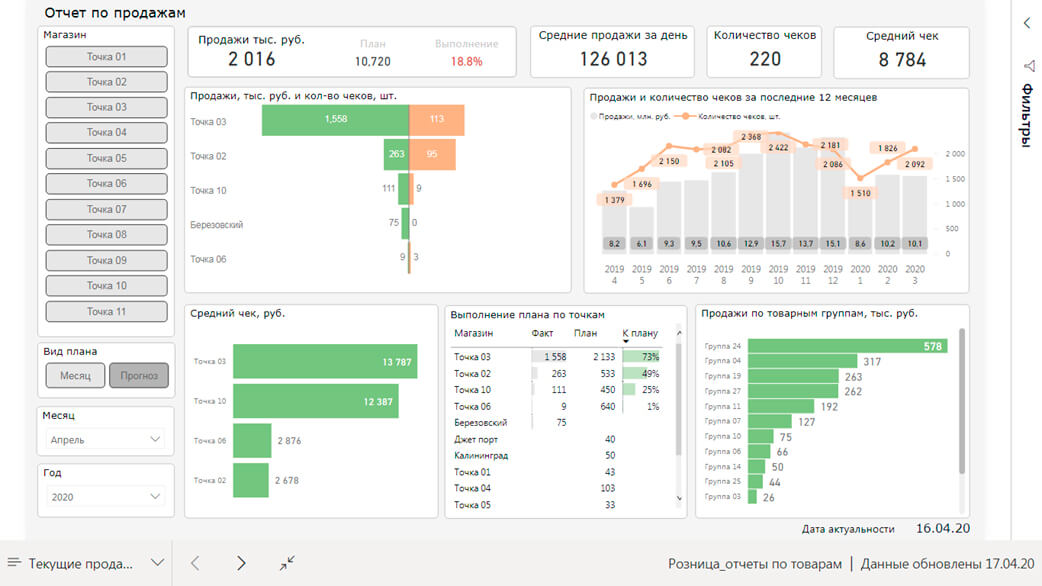The width and height of the screenshot is (1042, 586).
Task: Select the Текущие прода... page tab
Action: click(80, 563)
